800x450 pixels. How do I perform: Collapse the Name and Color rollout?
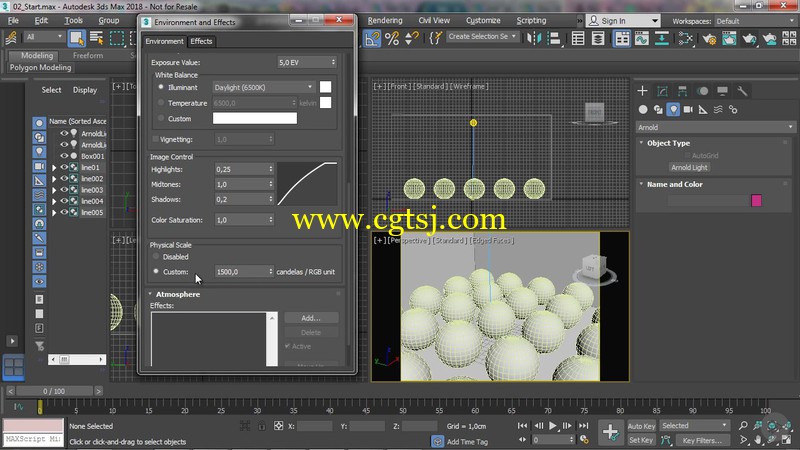click(641, 184)
